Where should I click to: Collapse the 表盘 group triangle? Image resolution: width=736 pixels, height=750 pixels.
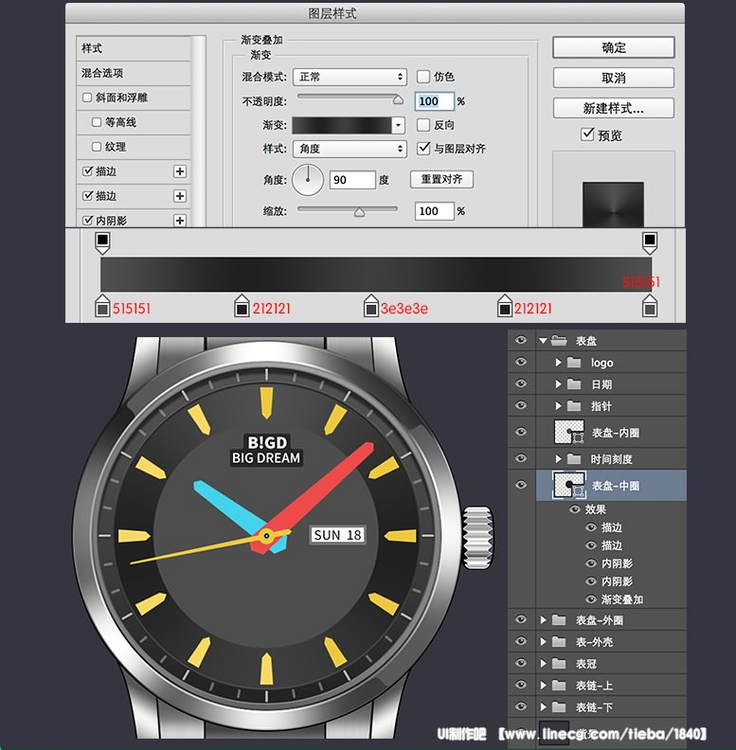pos(543,341)
